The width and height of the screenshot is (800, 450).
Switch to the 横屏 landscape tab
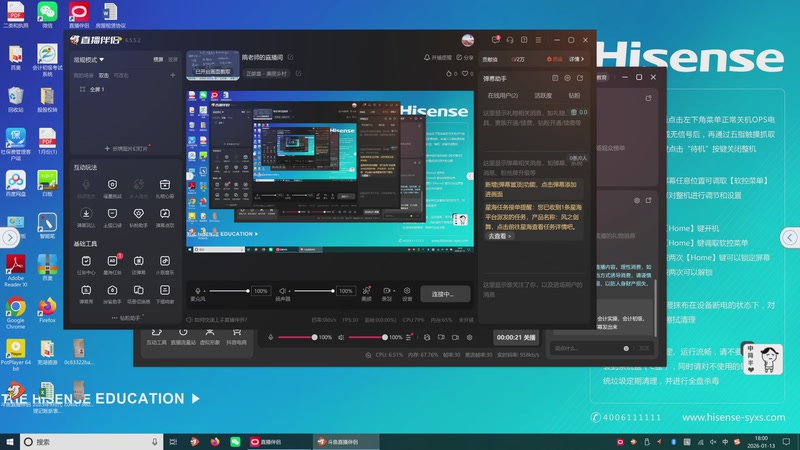tap(159, 60)
